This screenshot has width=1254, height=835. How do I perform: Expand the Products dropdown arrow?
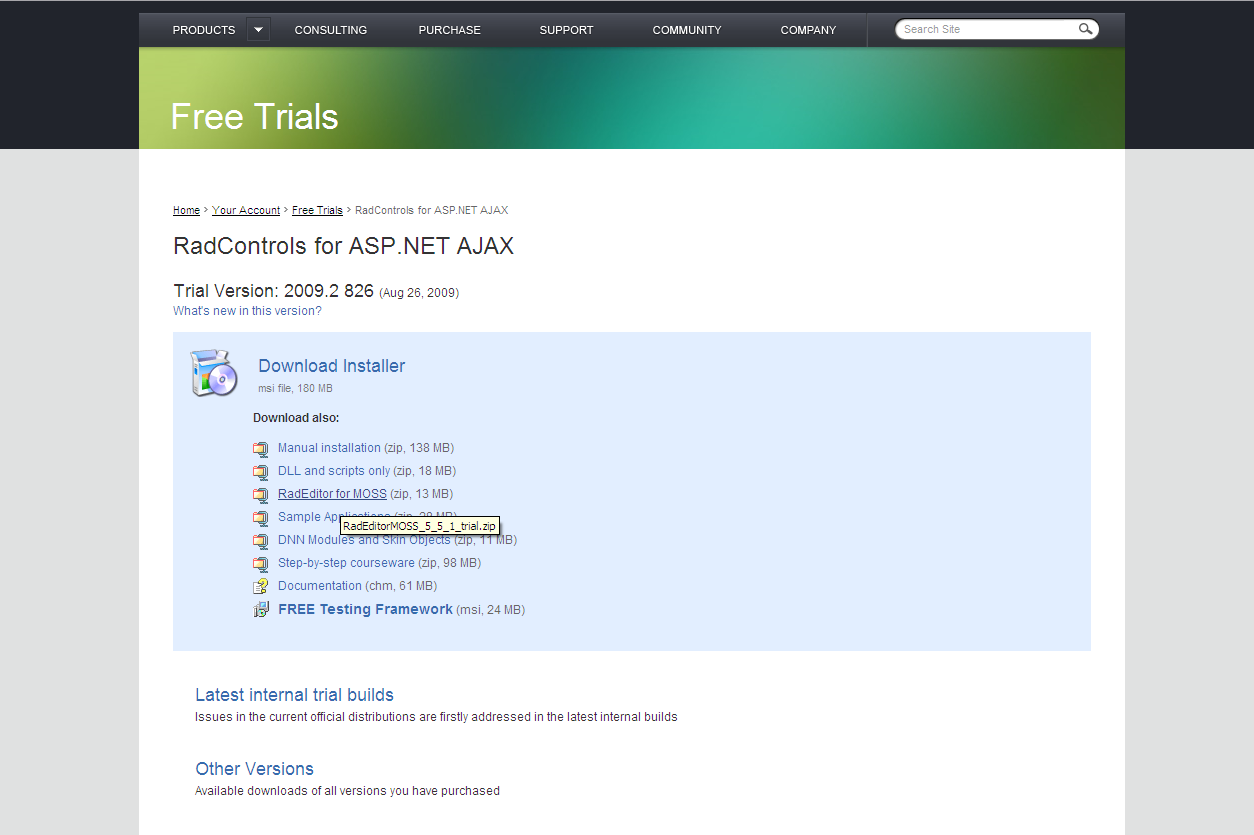point(258,30)
